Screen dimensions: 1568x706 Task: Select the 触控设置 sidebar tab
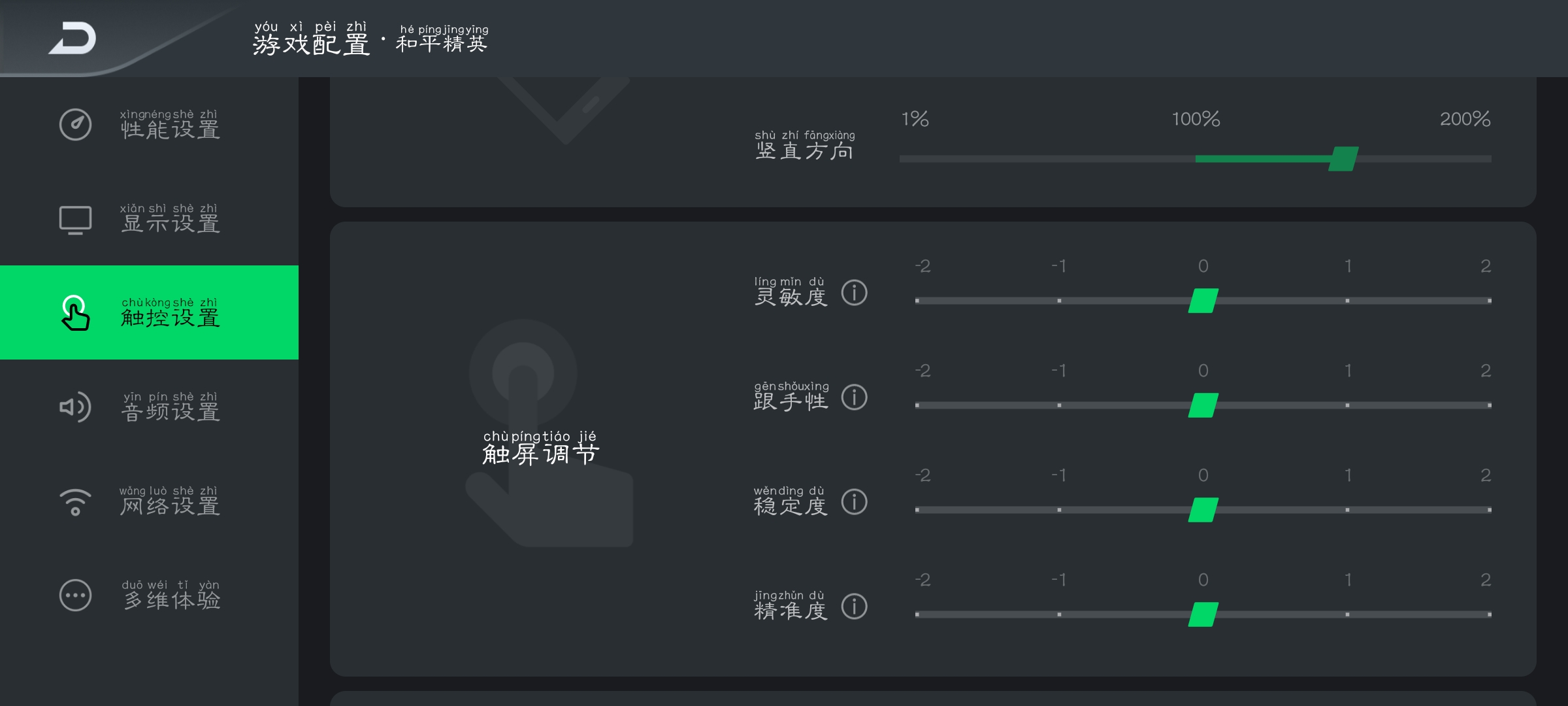(x=149, y=312)
